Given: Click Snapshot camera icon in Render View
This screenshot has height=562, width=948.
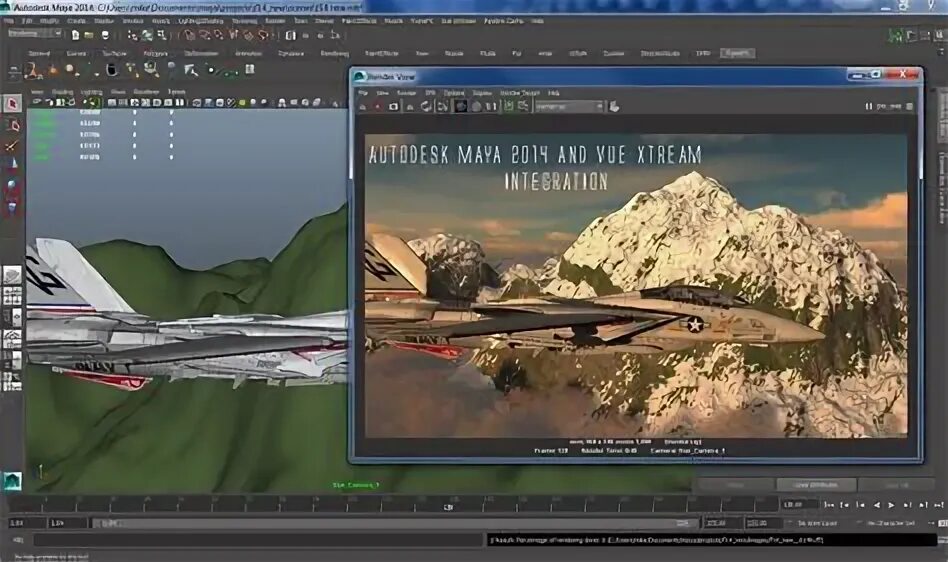Looking at the screenshot, I should coord(394,106).
